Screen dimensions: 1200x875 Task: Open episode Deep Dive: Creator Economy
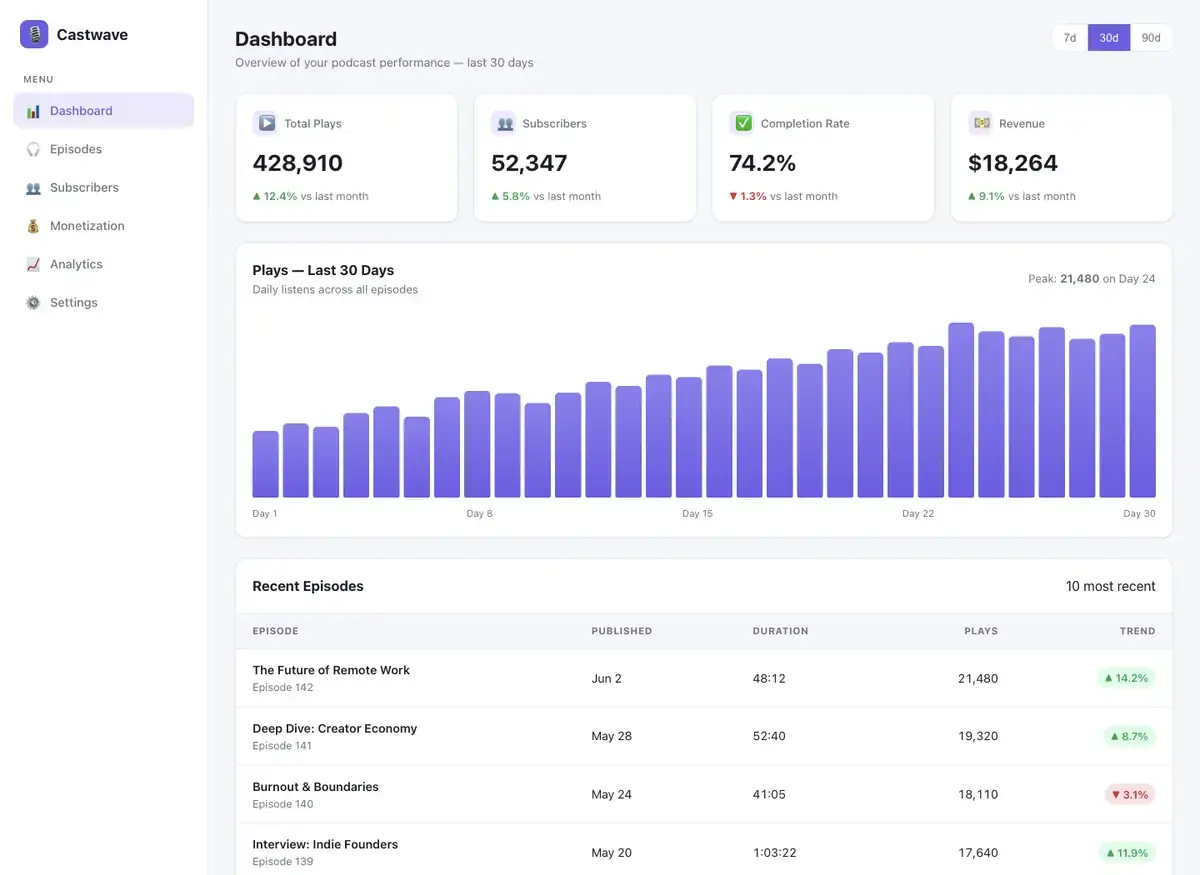335,729
